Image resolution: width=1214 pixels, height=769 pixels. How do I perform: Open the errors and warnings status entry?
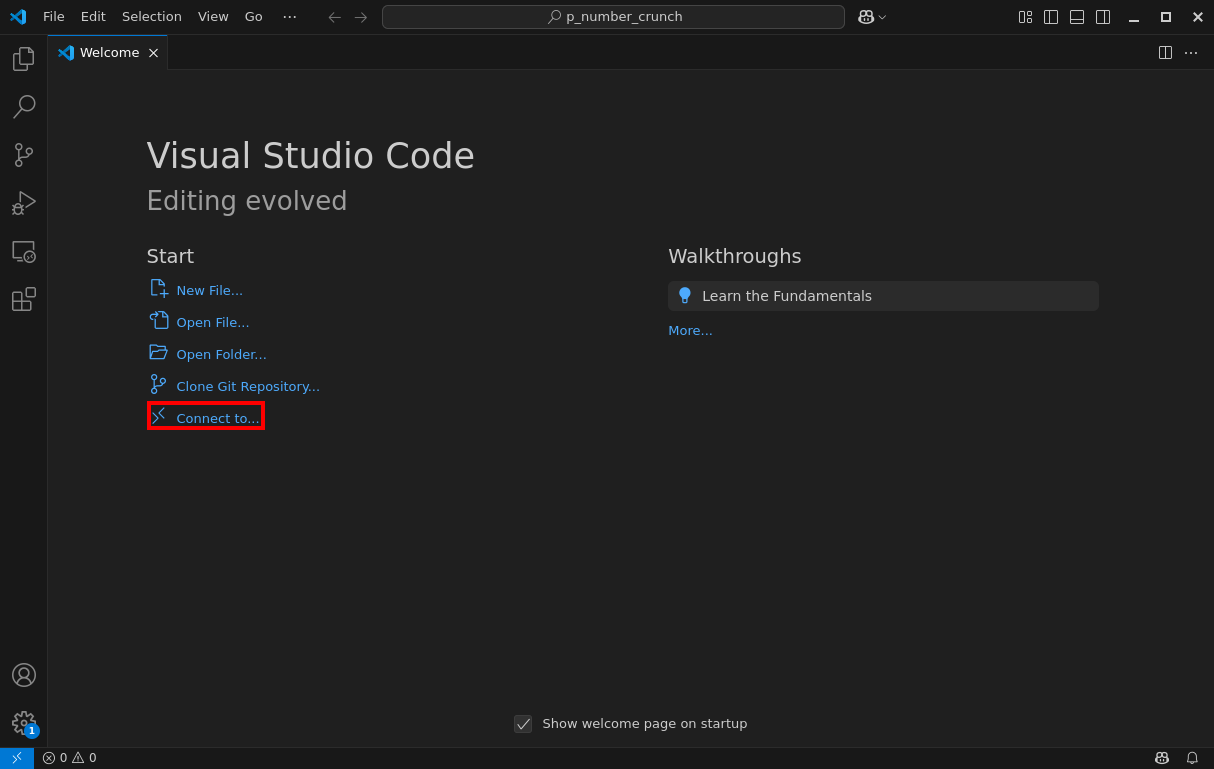[70, 758]
